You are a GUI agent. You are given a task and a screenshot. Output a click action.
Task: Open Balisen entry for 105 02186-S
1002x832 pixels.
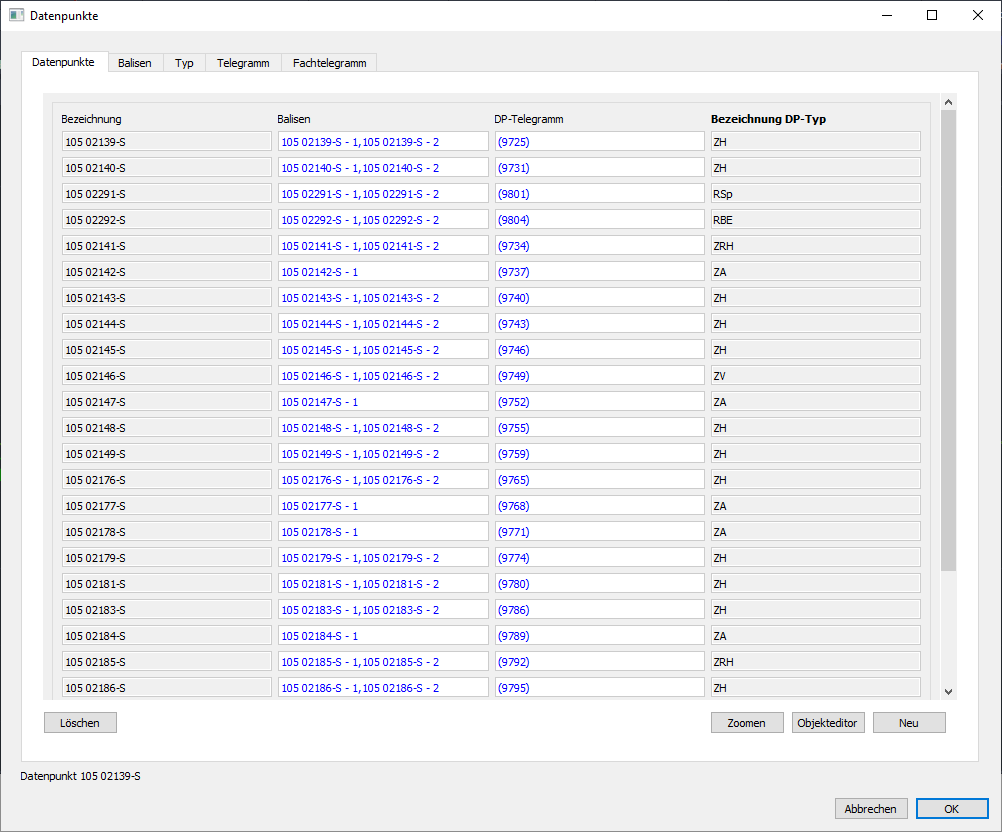(383, 688)
